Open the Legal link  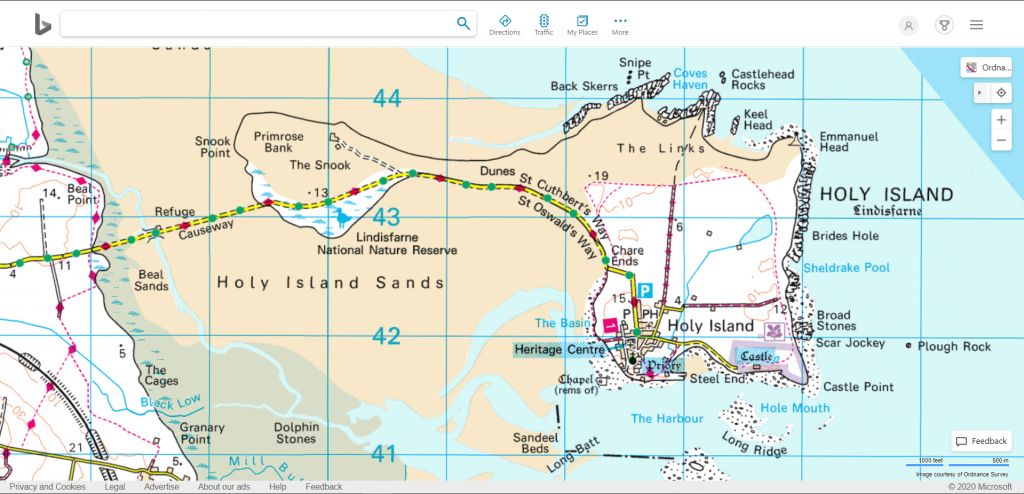coord(115,487)
